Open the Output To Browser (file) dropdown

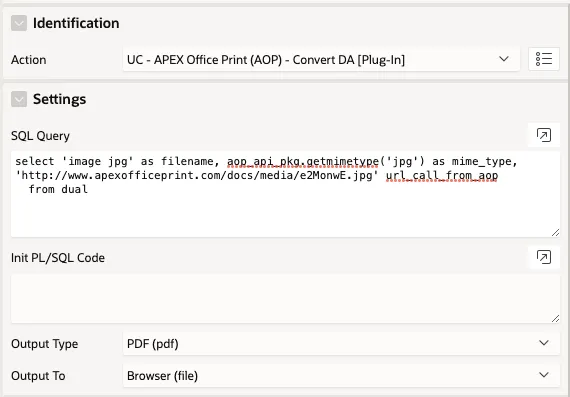[x=341, y=376]
